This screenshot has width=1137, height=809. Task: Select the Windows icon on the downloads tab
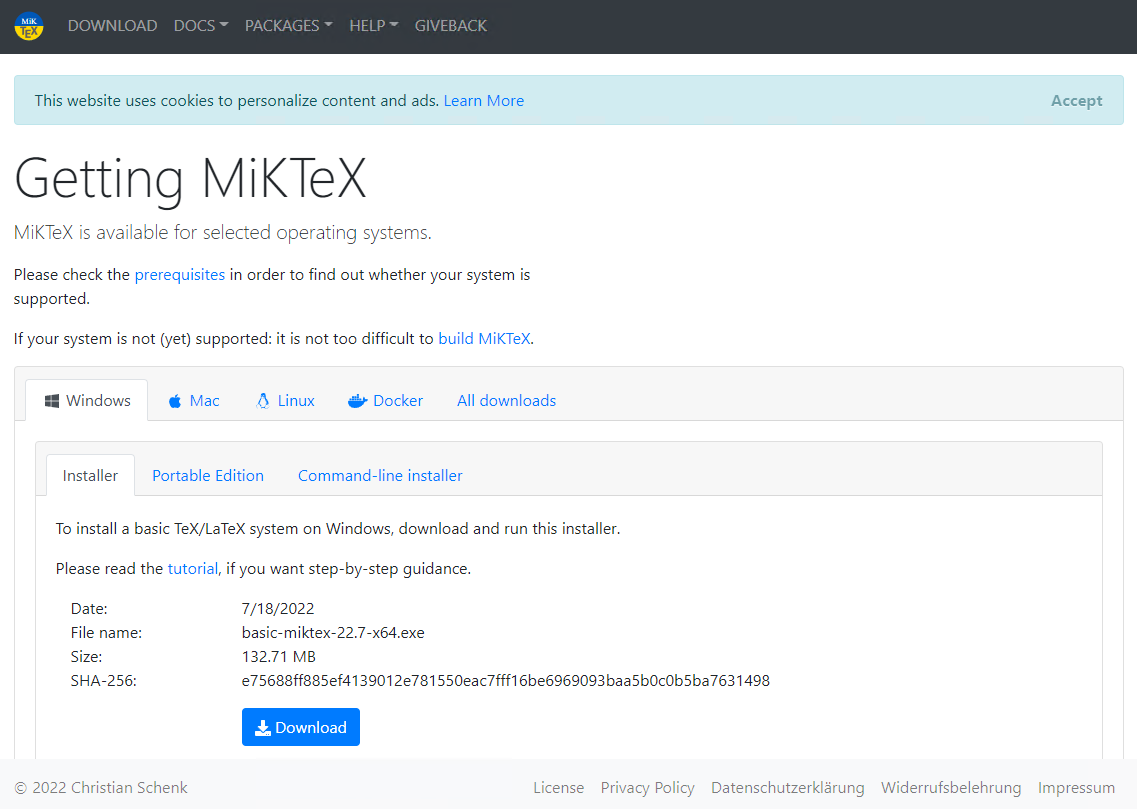(51, 400)
